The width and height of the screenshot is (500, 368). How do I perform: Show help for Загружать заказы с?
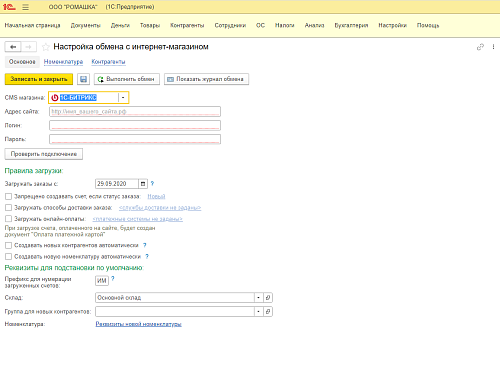click(152, 183)
